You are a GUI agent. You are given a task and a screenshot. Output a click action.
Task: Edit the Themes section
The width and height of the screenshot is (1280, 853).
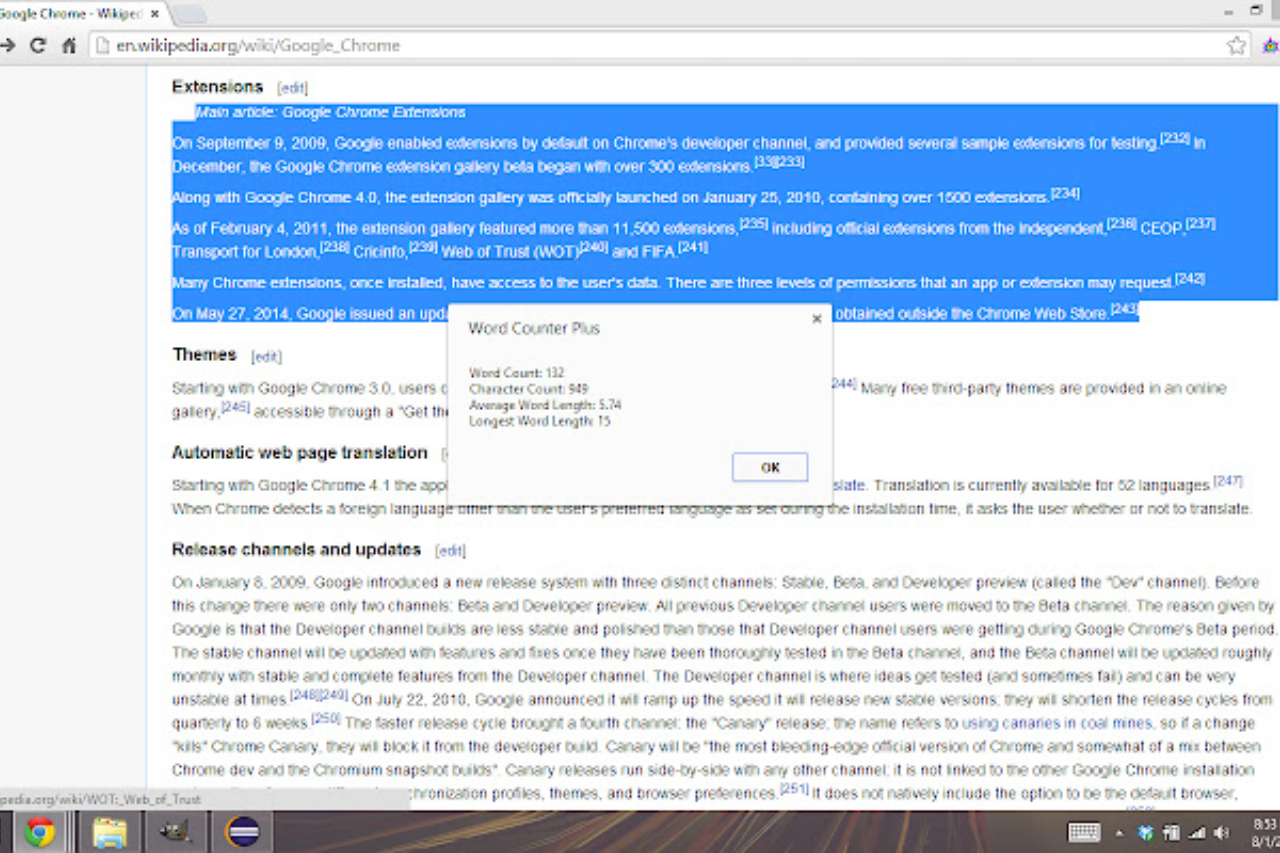coord(266,356)
